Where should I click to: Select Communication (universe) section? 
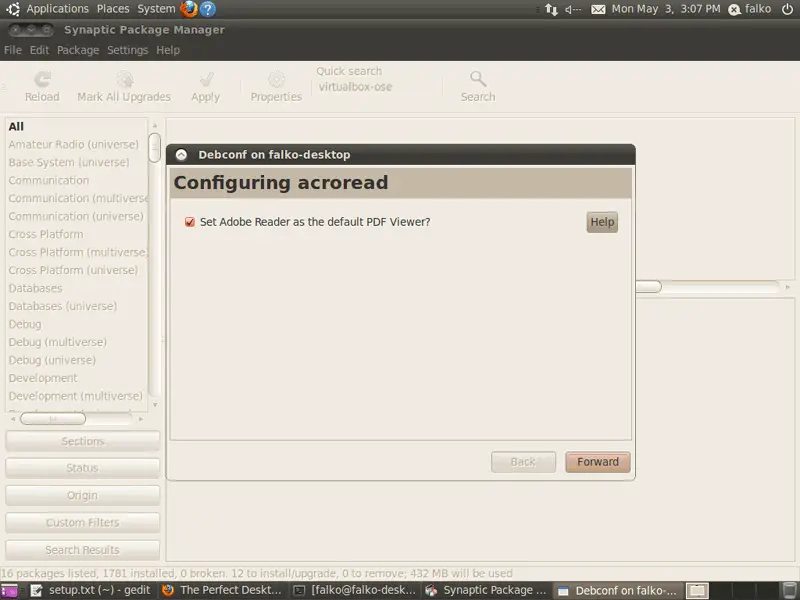coord(77,216)
